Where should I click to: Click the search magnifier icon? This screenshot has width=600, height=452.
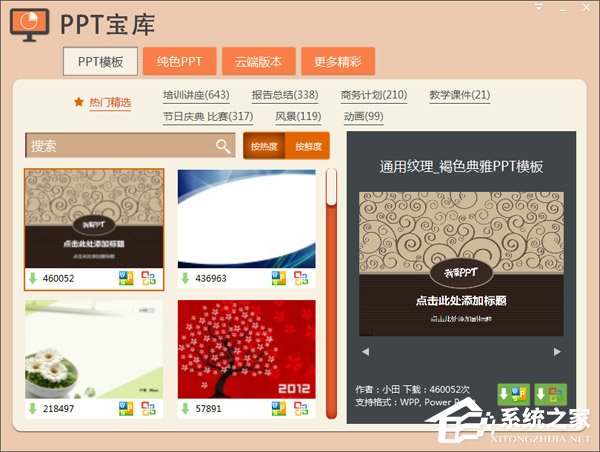point(223,146)
